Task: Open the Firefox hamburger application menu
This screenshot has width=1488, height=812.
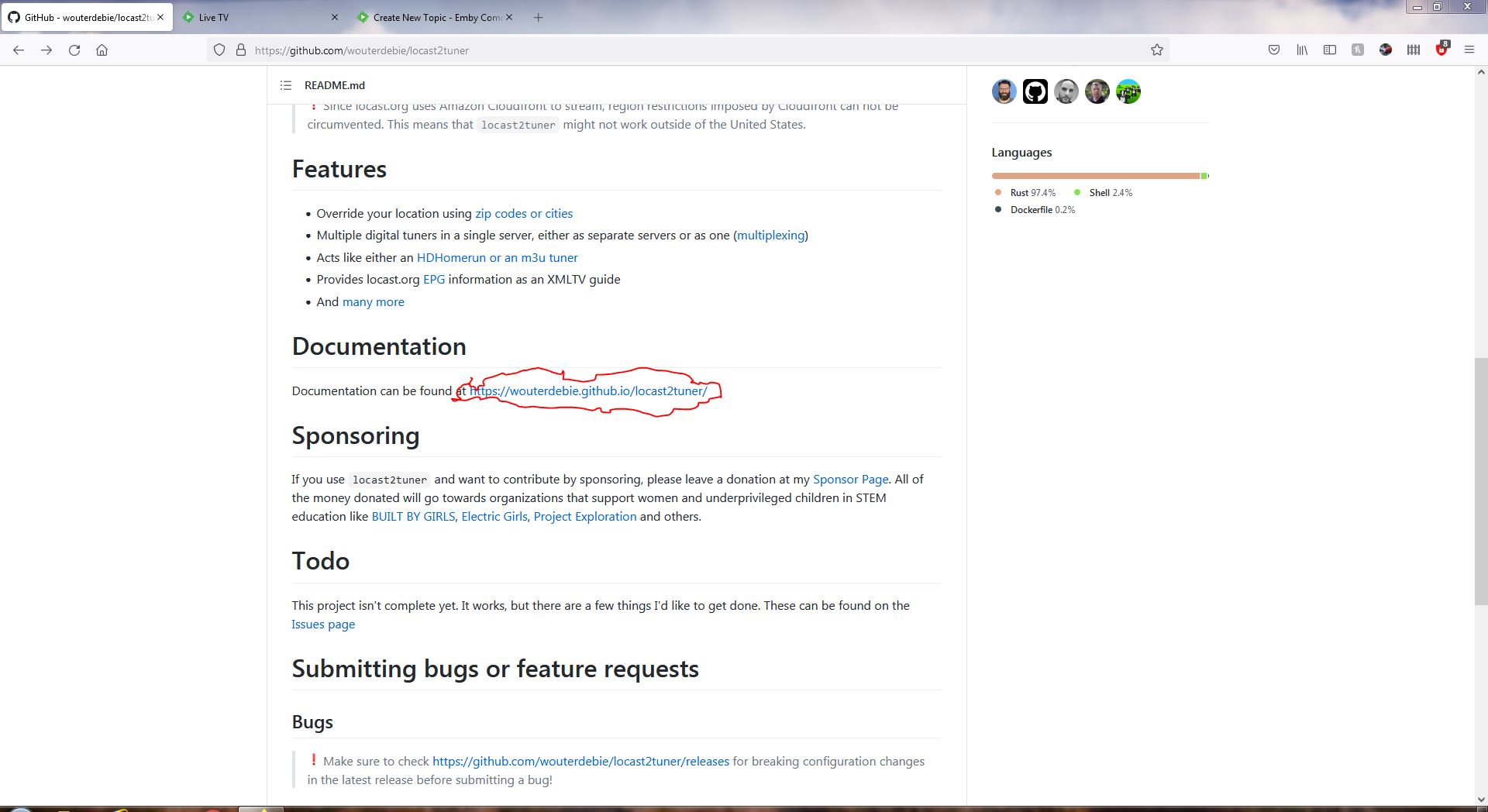Action: point(1469,50)
